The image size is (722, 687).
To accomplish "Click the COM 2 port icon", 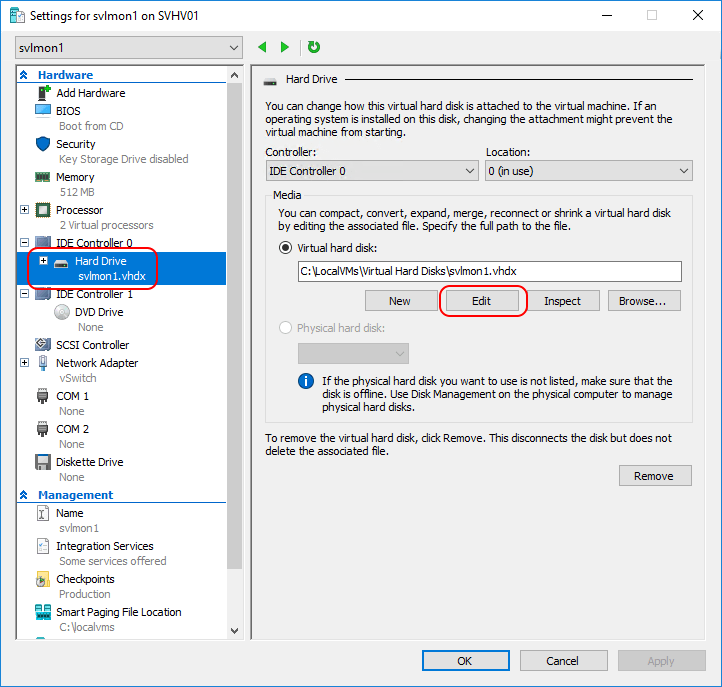I will 42,429.
